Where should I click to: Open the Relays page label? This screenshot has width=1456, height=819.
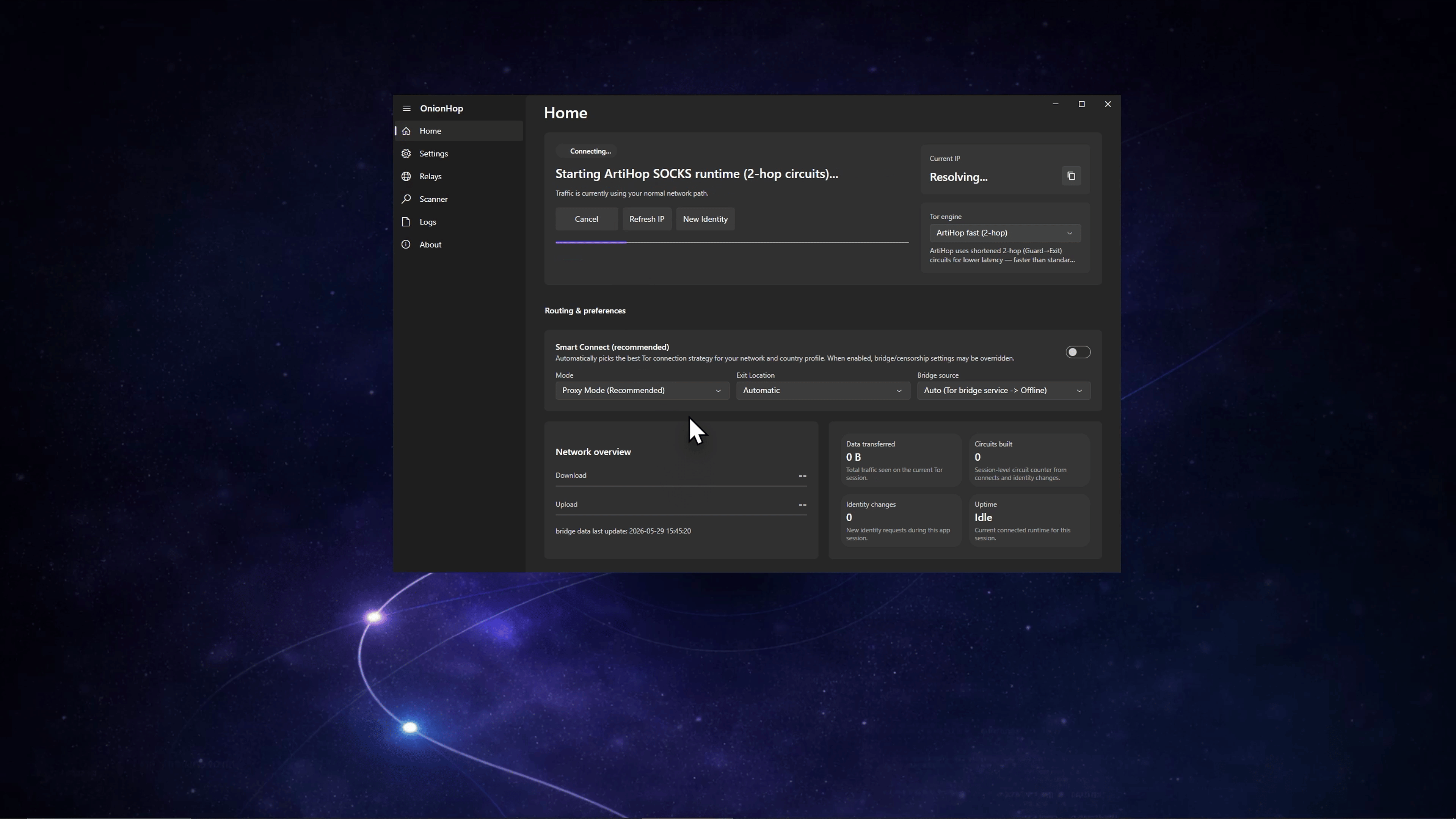(430, 176)
